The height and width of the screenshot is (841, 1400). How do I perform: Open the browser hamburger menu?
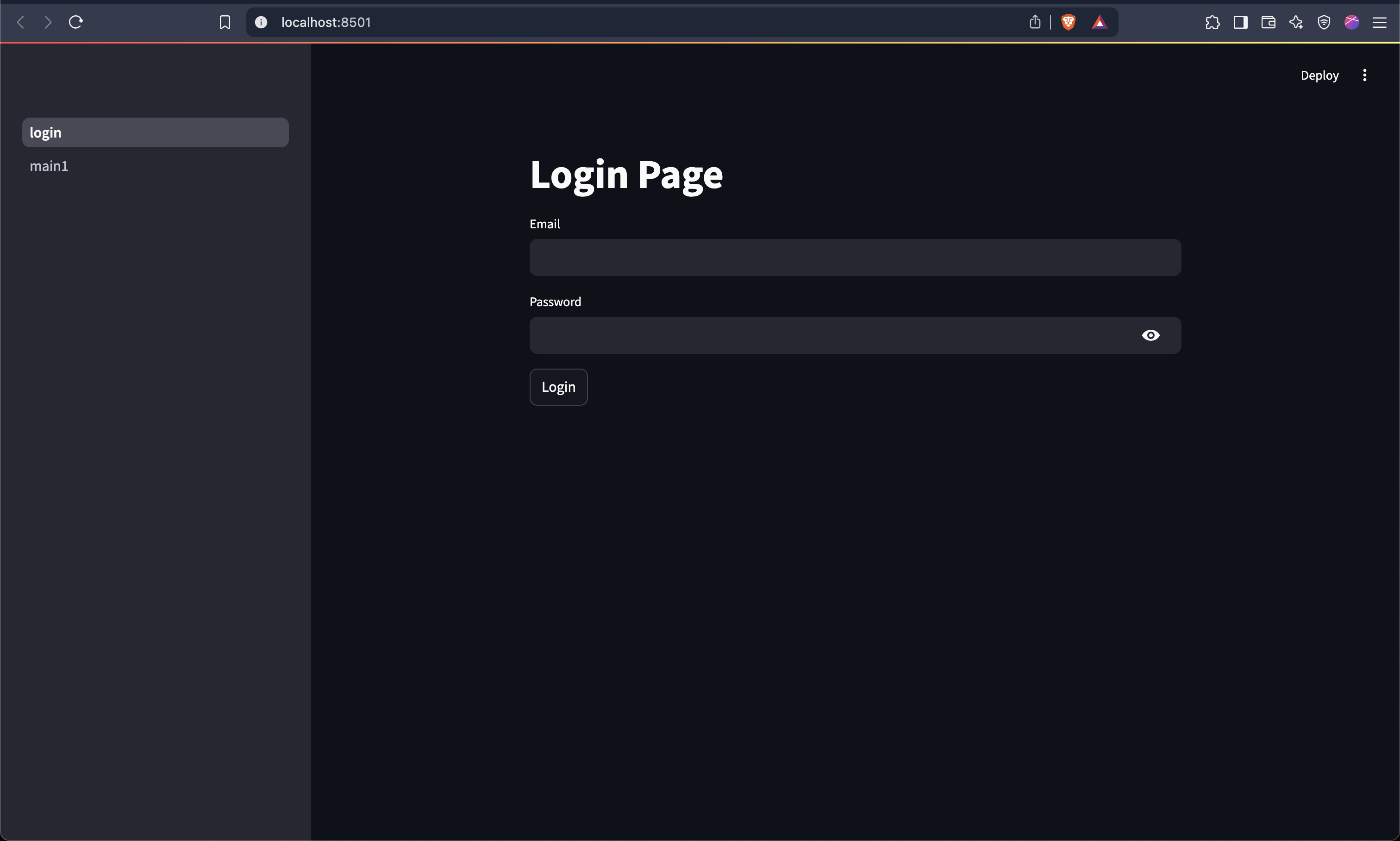pyautogui.click(x=1379, y=22)
